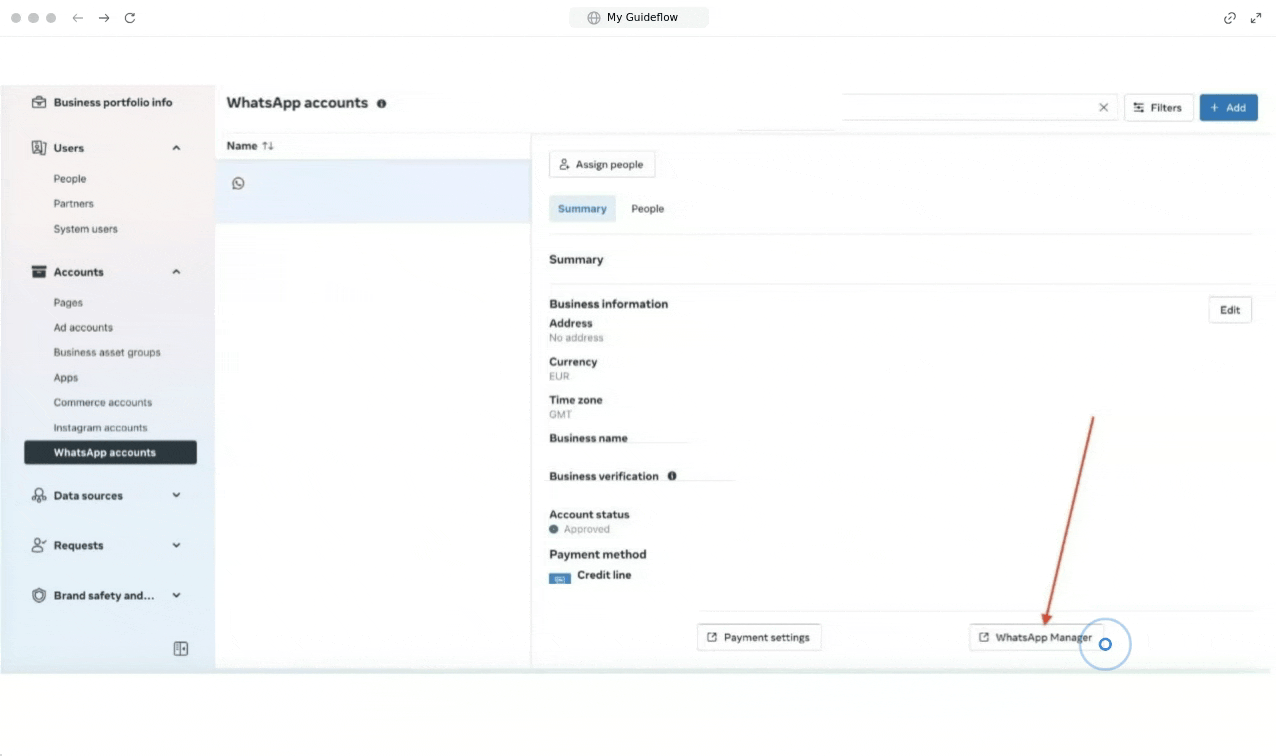The height and width of the screenshot is (756, 1276).
Task: Click the sidebar collapse panel icon
Action: (181, 649)
